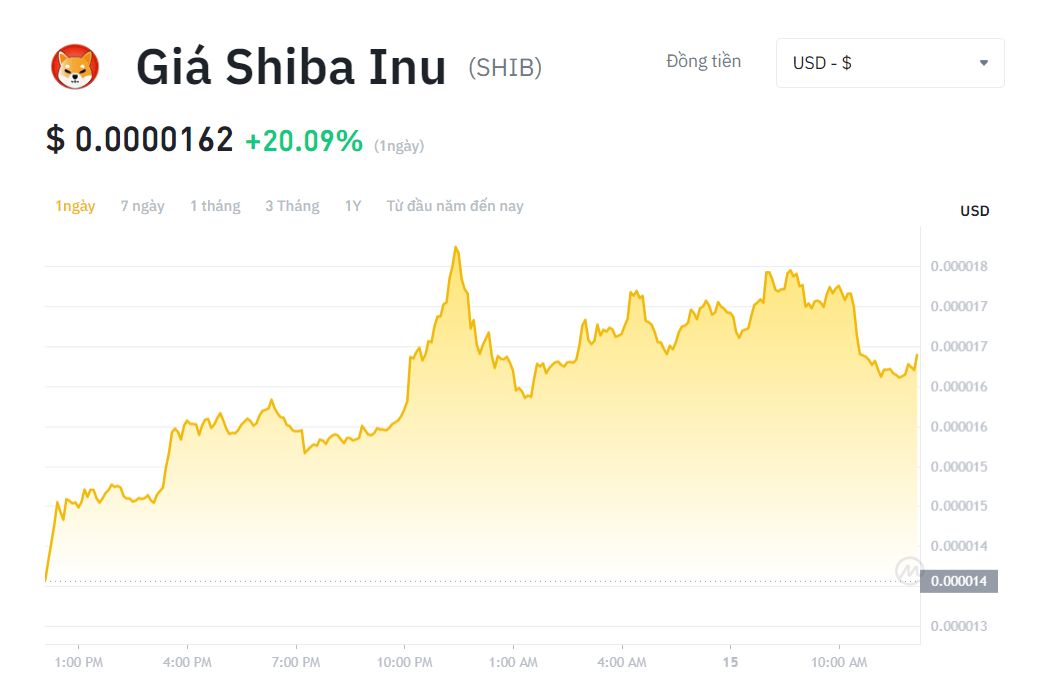
Task: Click the Đồng tiền label
Action: click(x=704, y=61)
